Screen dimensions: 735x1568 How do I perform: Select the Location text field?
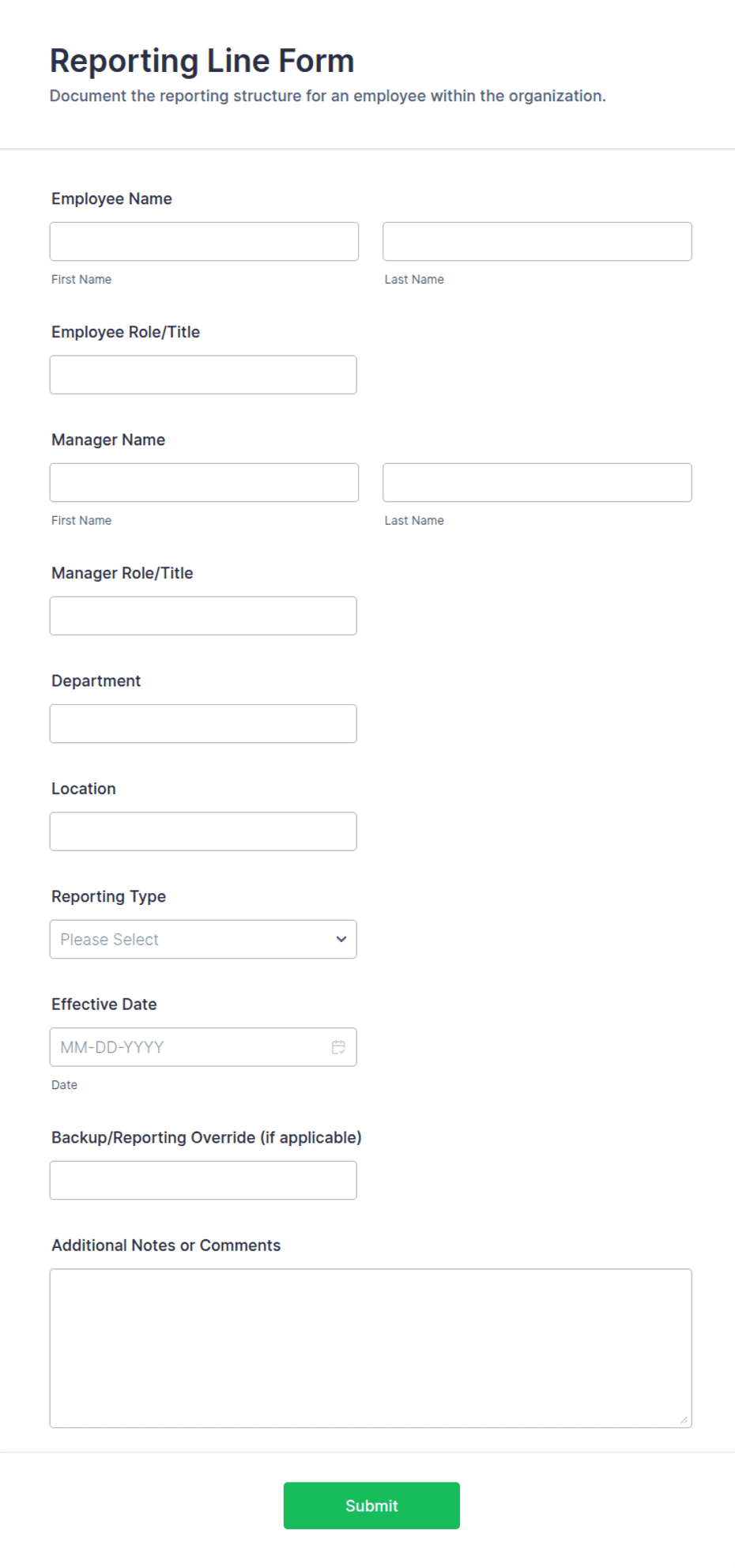point(203,831)
